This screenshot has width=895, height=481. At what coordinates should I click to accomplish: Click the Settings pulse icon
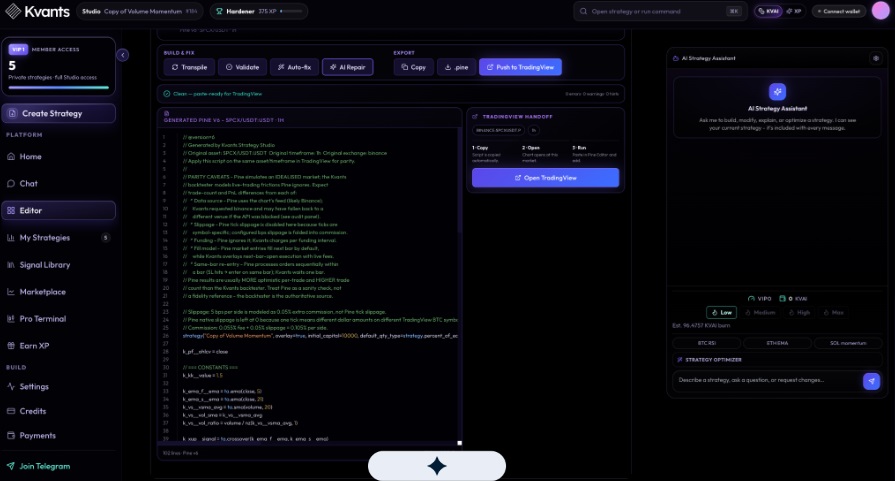coord(11,386)
